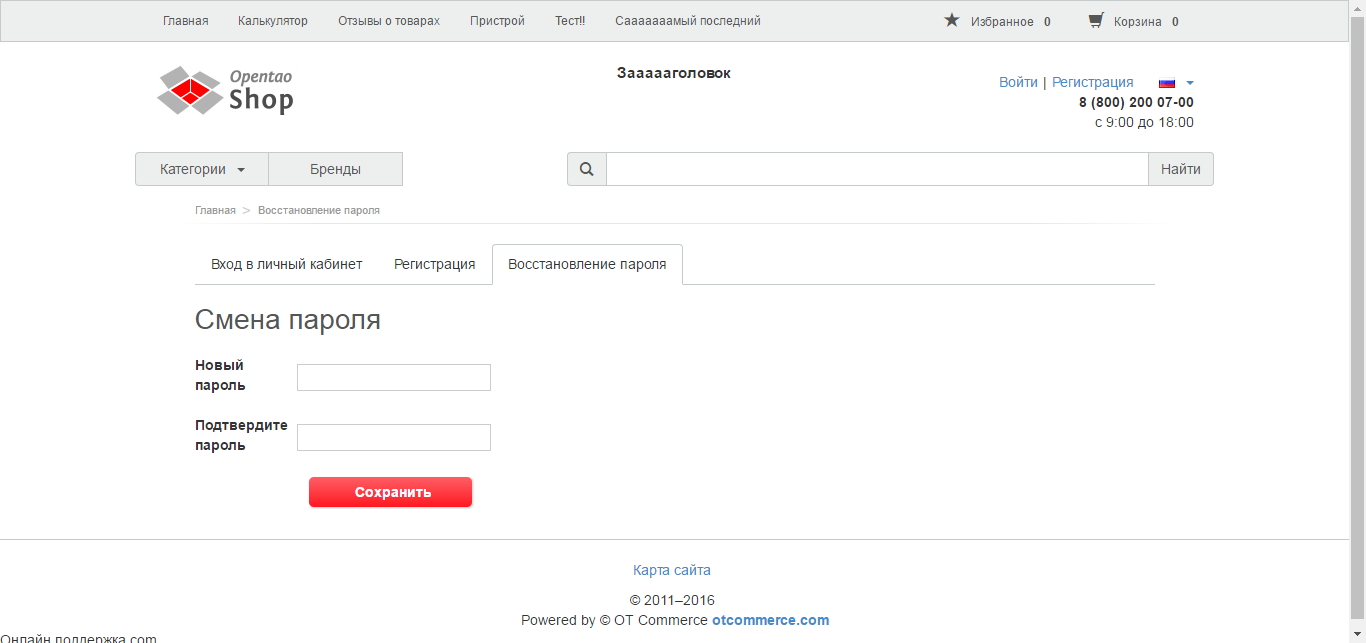1366x643 pixels.
Task: Click the Войти login link
Action: tap(1018, 82)
